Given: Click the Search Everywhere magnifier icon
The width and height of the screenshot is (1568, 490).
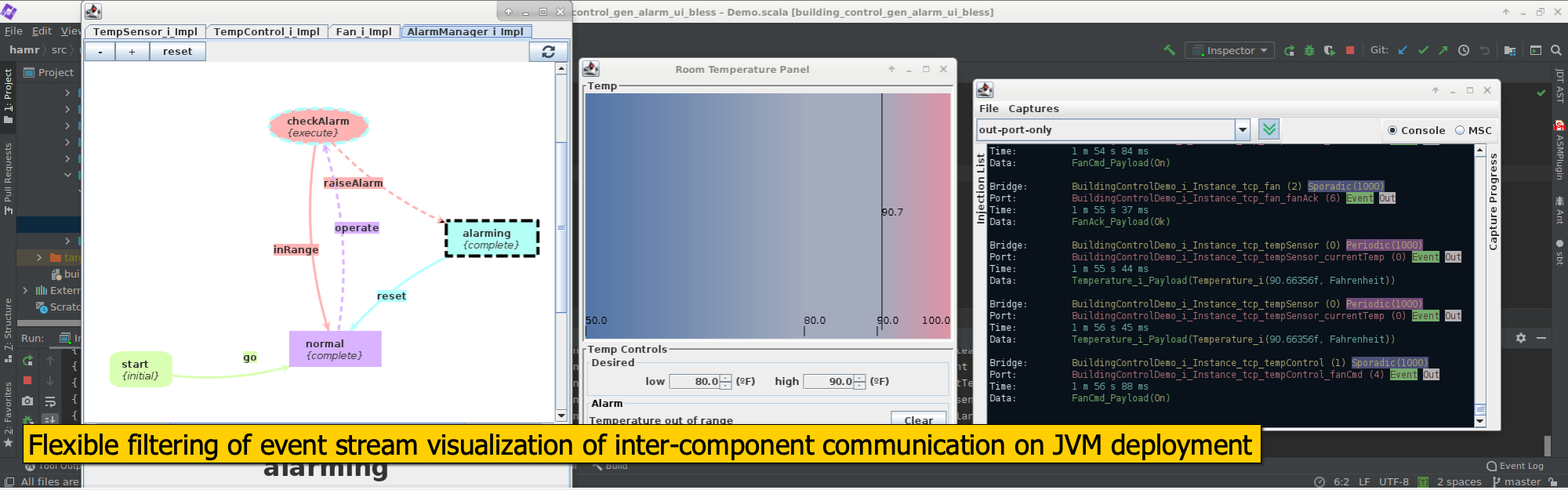Looking at the screenshot, I should click(x=1556, y=50).
